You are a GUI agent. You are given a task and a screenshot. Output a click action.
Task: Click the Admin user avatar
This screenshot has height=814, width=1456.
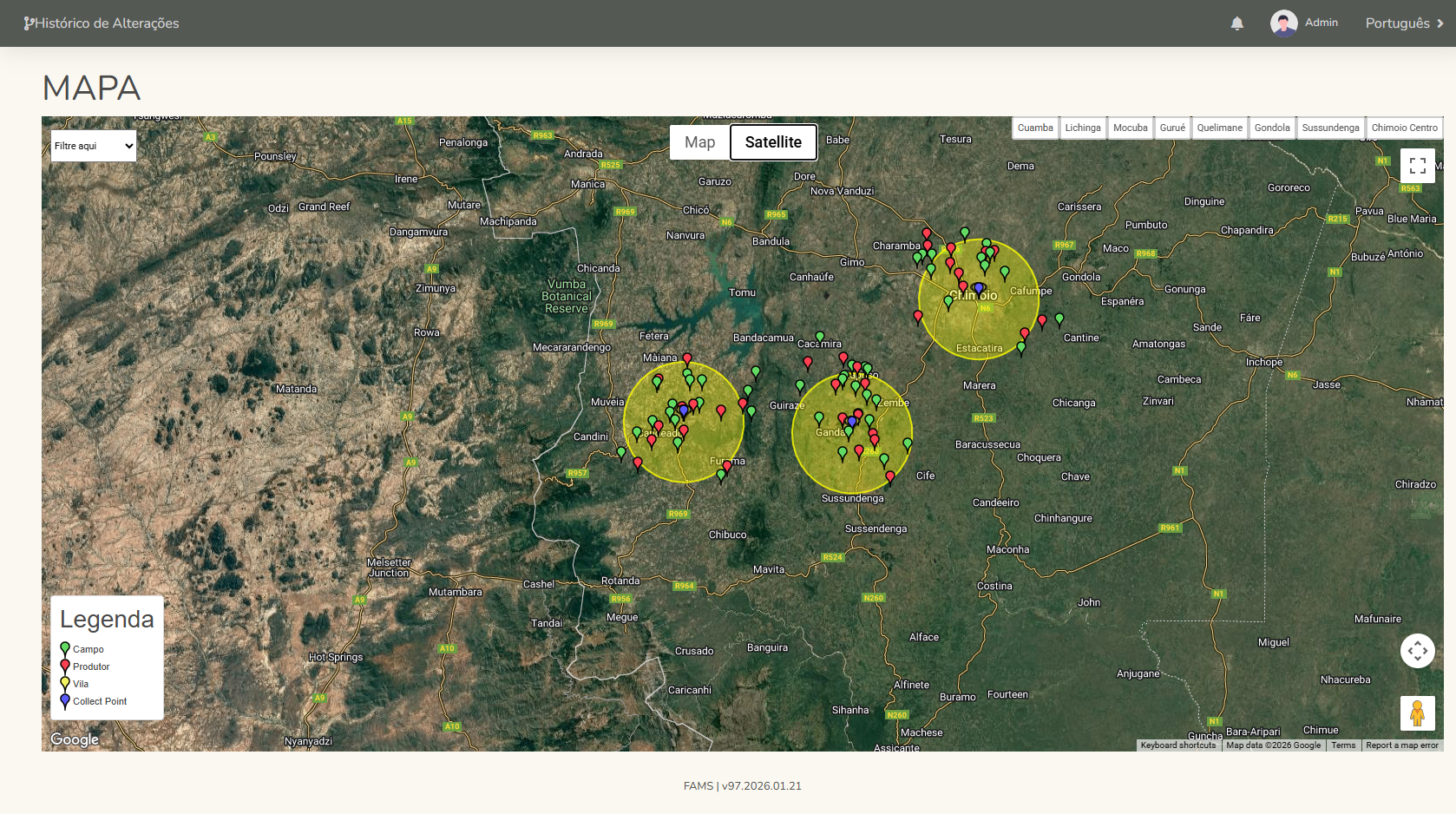[x=1283, y=23]
